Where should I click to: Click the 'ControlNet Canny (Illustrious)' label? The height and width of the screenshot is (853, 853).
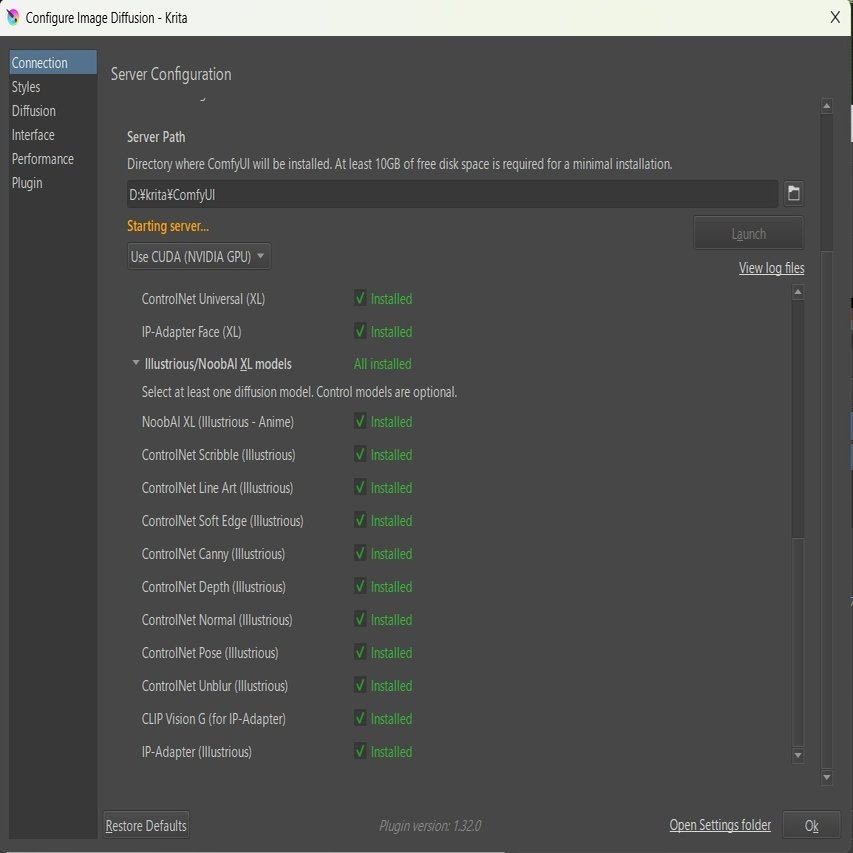[213, 554]
